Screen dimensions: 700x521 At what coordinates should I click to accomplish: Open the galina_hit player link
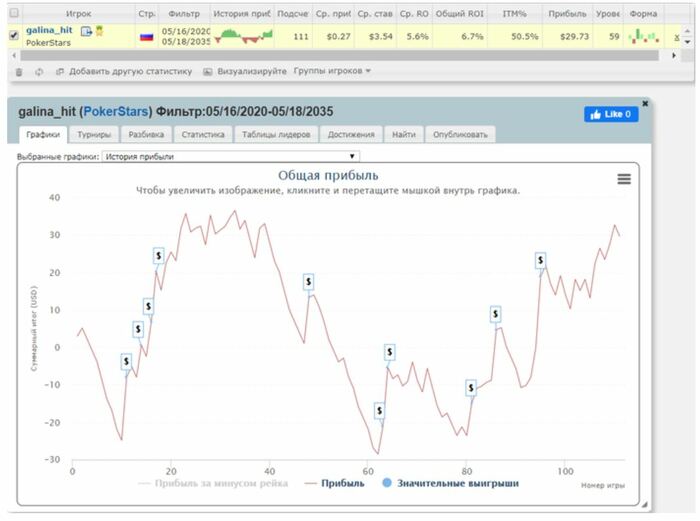click(x=49, y=30)
